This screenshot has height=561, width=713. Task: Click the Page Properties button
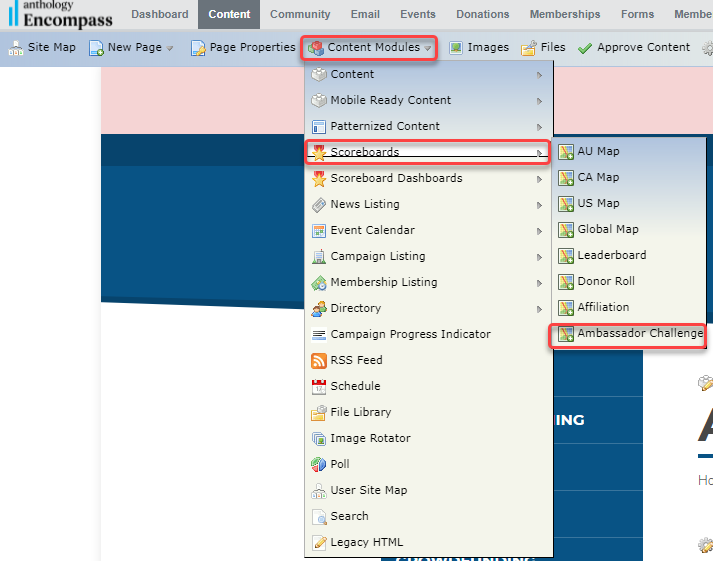(x=243, y=47)
